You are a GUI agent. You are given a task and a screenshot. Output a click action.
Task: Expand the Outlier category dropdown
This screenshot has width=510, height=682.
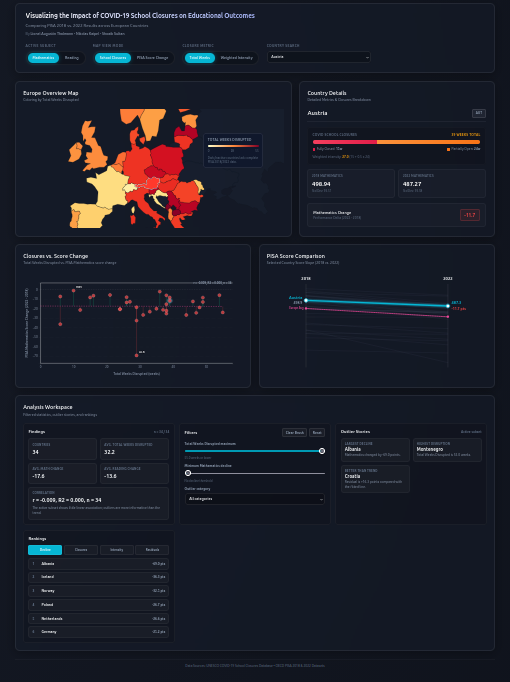255,499
